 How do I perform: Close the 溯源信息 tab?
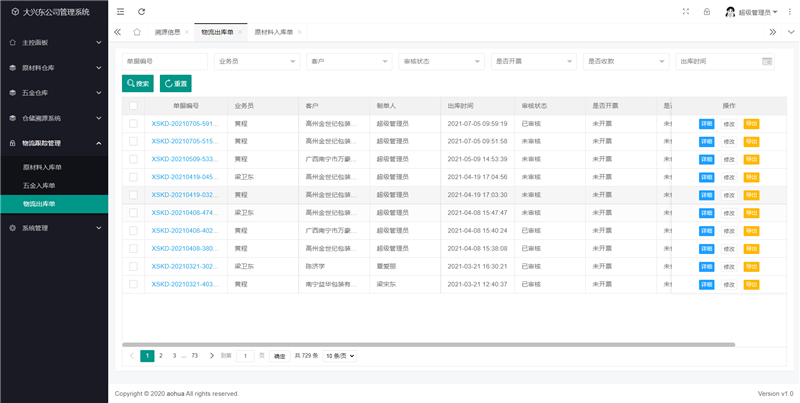(x=187, y=32)
